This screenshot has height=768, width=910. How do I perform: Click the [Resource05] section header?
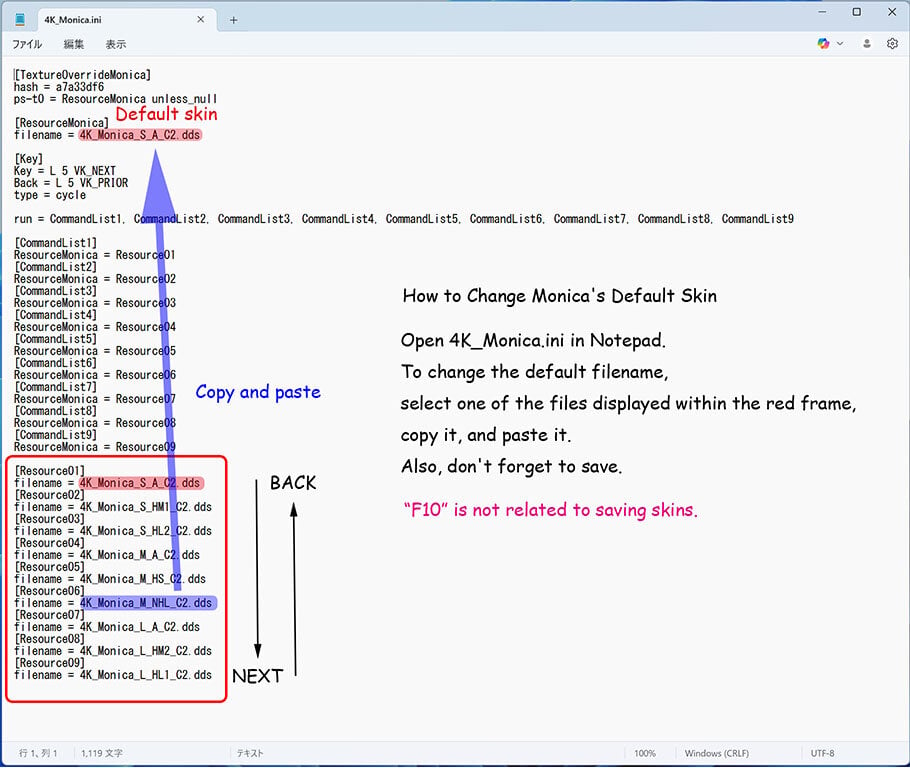(x=49, y=567)
